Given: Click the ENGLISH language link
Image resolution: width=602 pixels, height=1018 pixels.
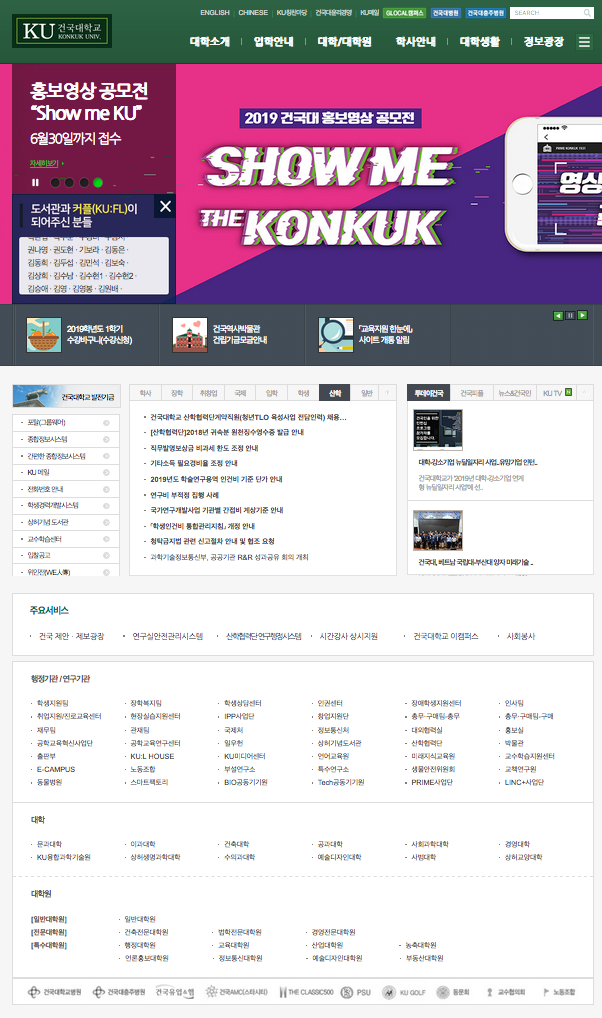Looking at the screenshot, I should (x=215, y=13).
